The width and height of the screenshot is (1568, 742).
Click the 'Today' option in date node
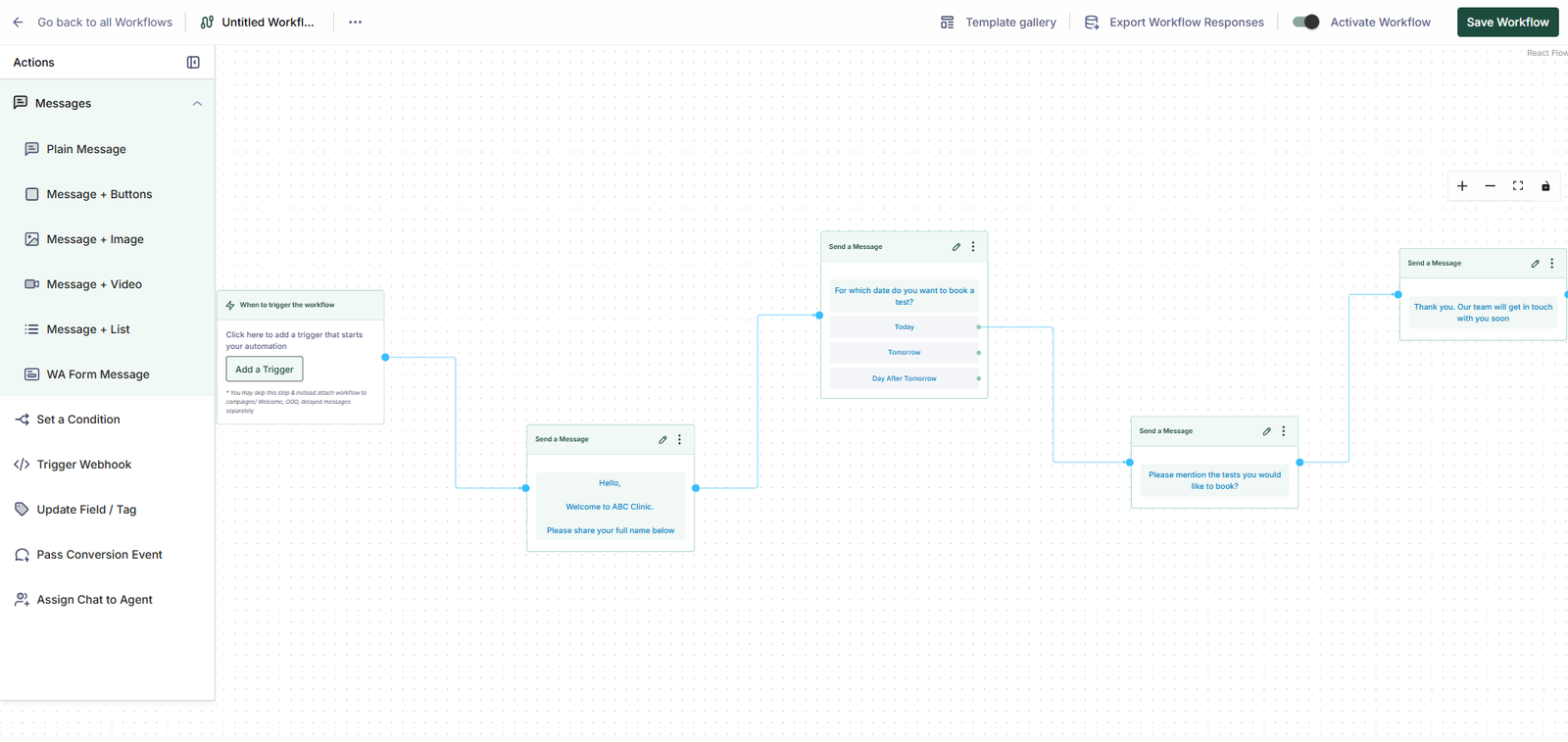pos(904,327)
